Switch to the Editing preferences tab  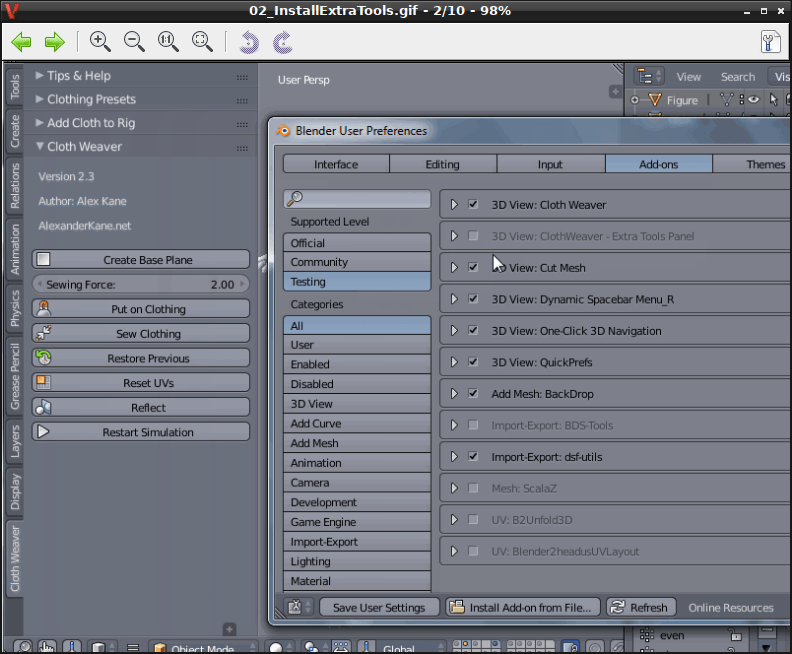click(x=442, y=164)
